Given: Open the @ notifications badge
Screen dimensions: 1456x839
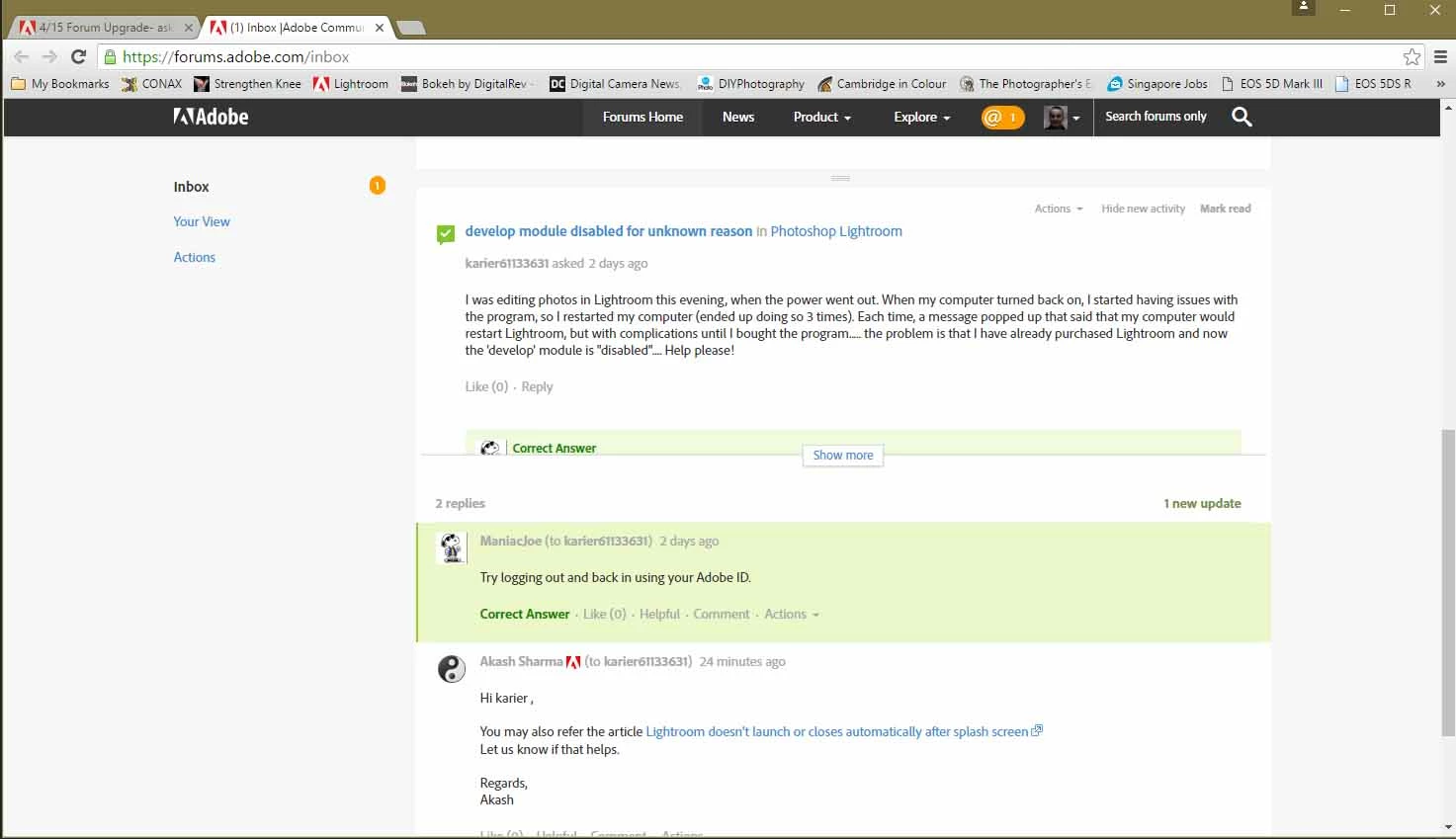Looking at the screenshot, I should pos(1002,118).
